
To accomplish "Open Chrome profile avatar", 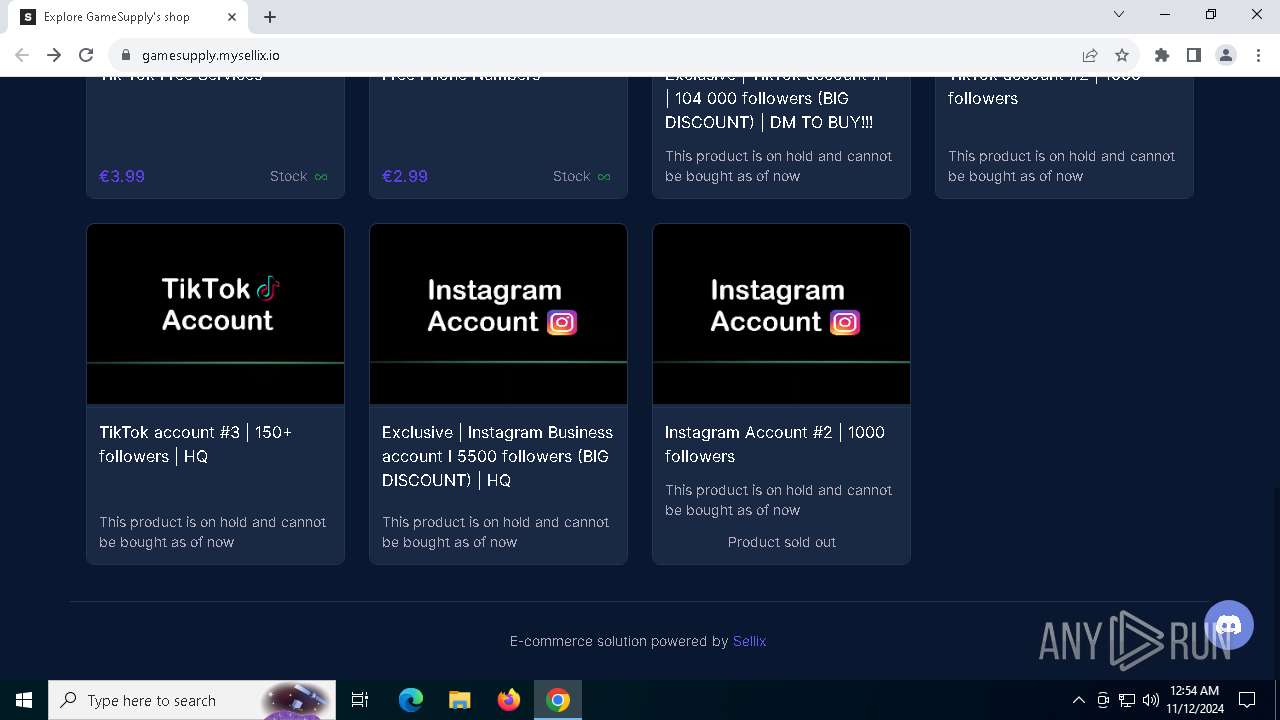I will pos(1226,55).
